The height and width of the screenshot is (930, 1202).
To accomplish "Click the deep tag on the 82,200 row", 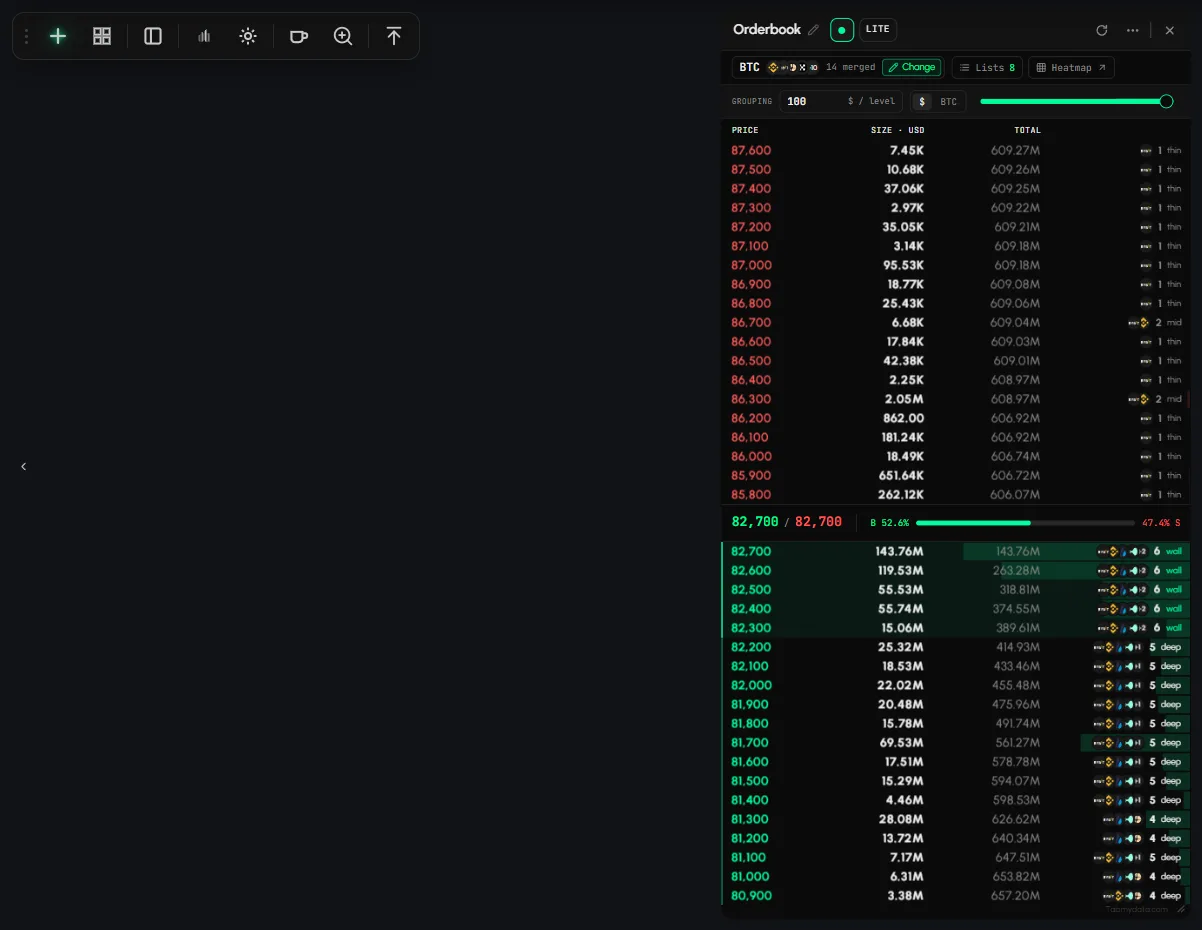I will click(1171, 647).
